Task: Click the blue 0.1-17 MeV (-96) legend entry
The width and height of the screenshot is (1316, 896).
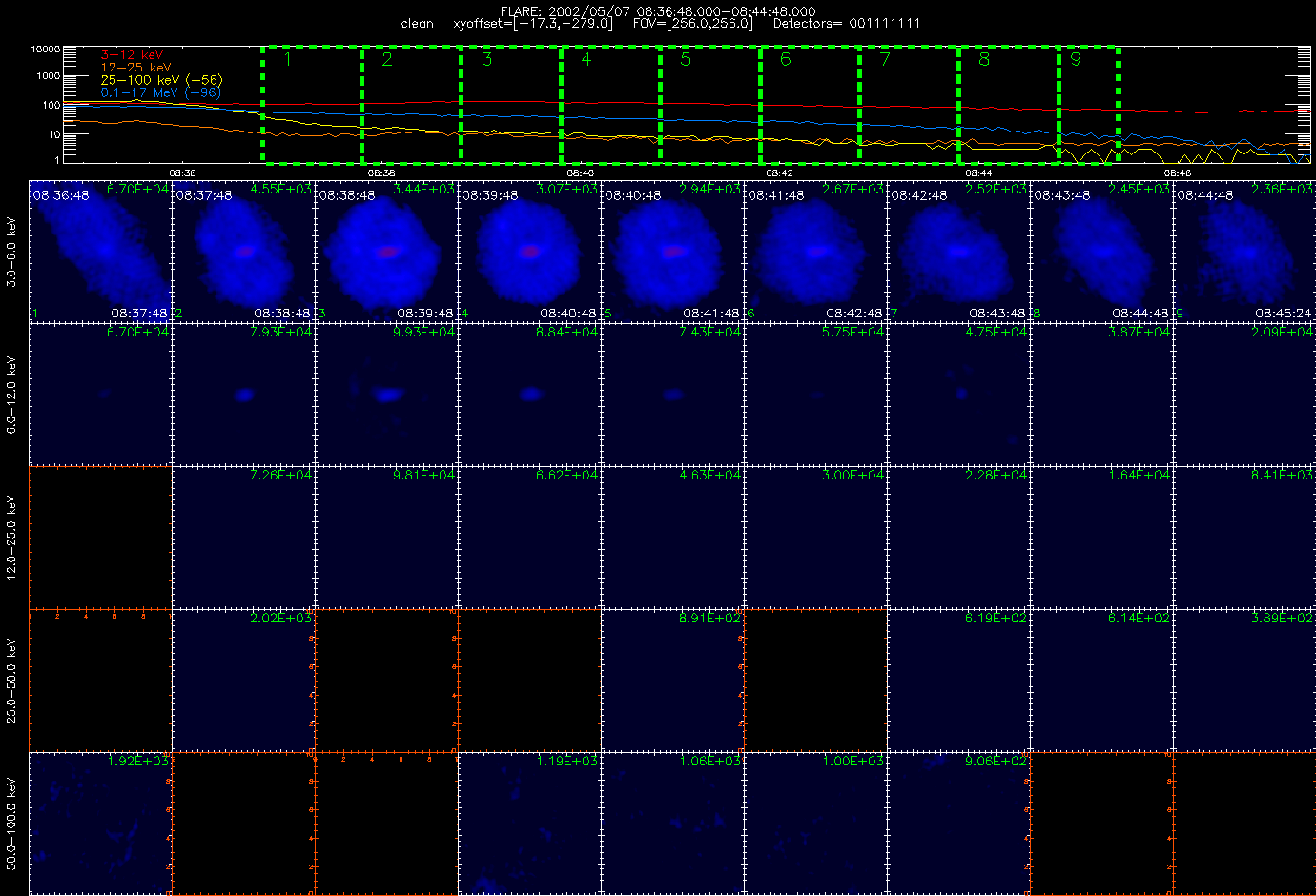Action: 161,92
